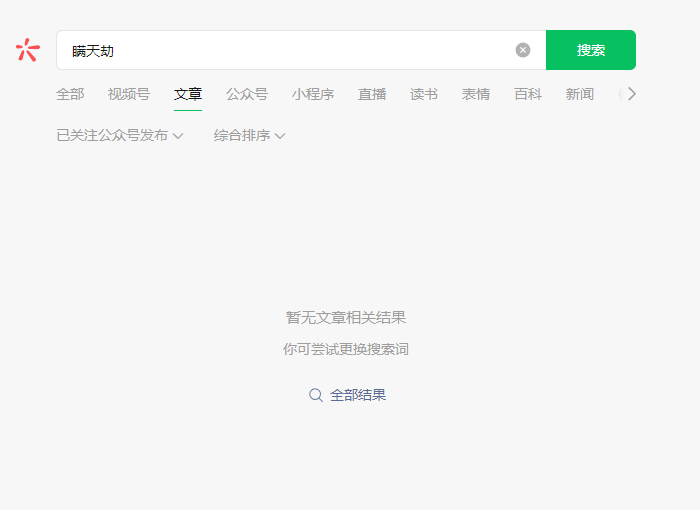Click the 全部结果 link
700x510 pixels.
pyautogui.click(x=358, y=395)
